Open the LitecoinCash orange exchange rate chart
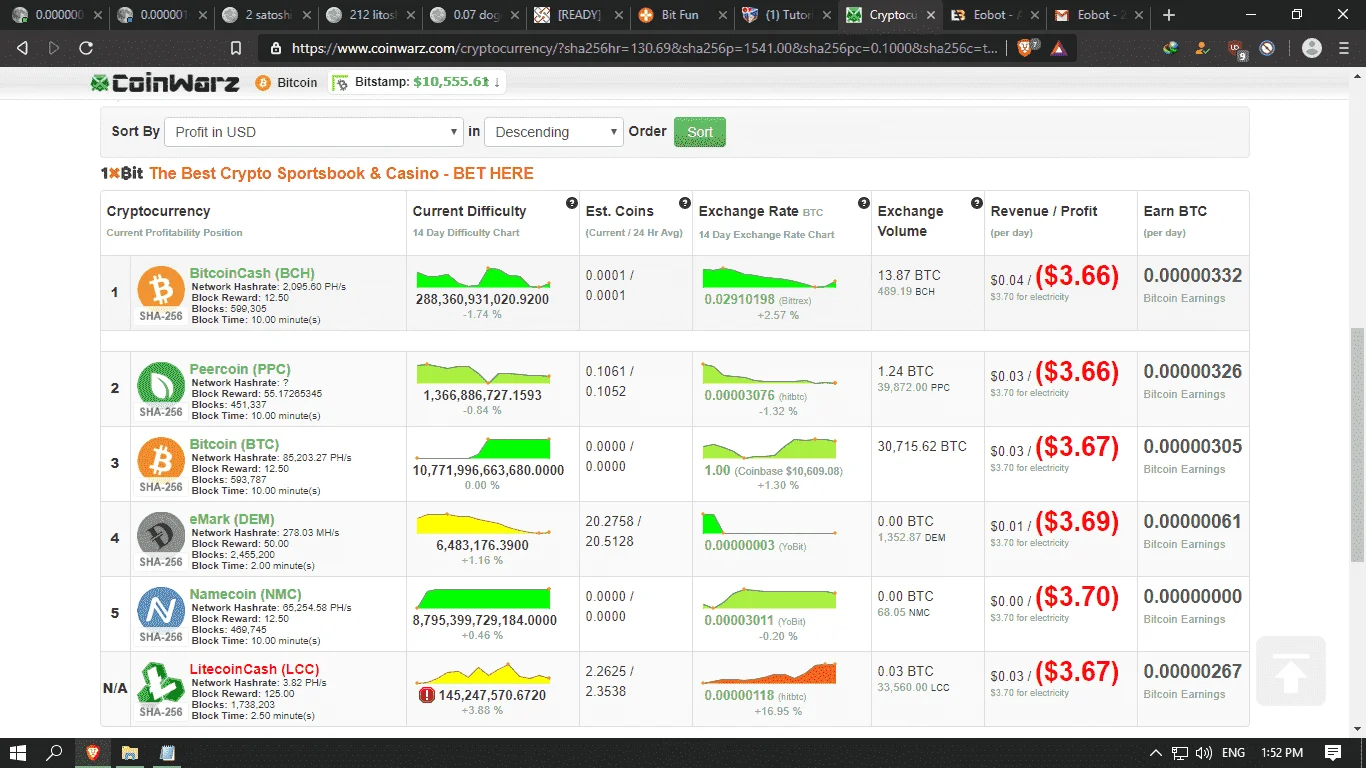The width and height of the screenshot is (1366, 768). [x=770, y=673]
